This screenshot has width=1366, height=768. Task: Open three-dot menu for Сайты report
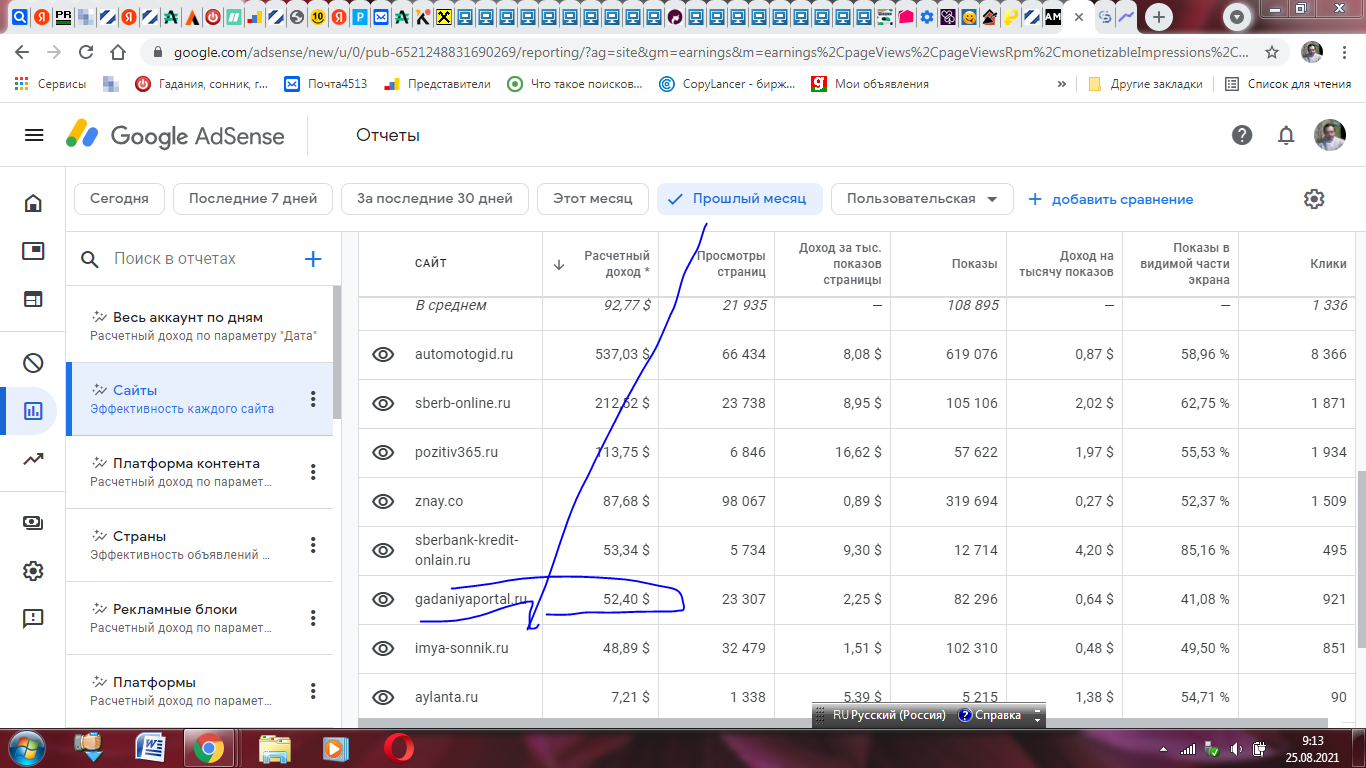(313, 399)
